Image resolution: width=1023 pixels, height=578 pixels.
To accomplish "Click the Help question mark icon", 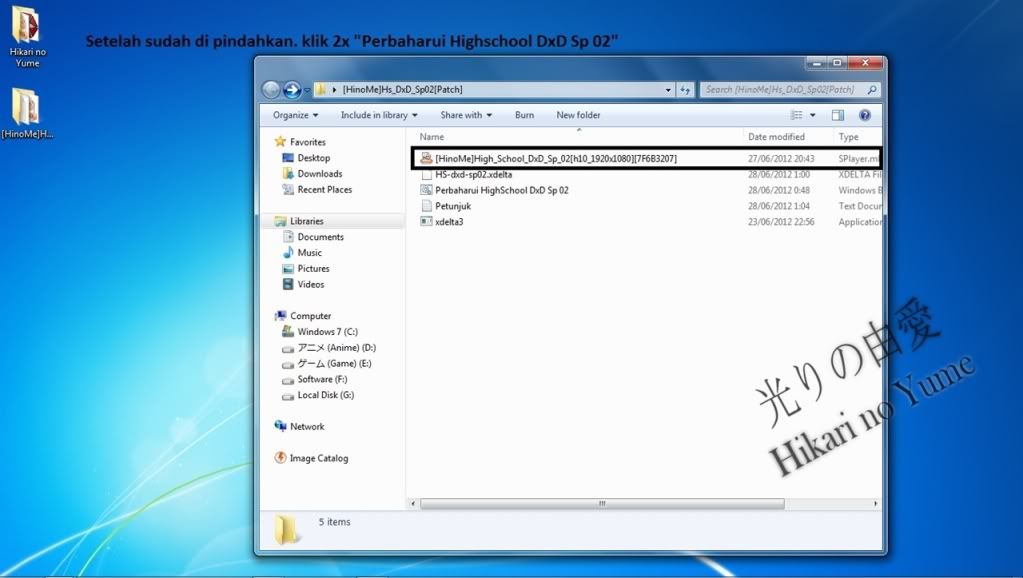I will (864, 115).
